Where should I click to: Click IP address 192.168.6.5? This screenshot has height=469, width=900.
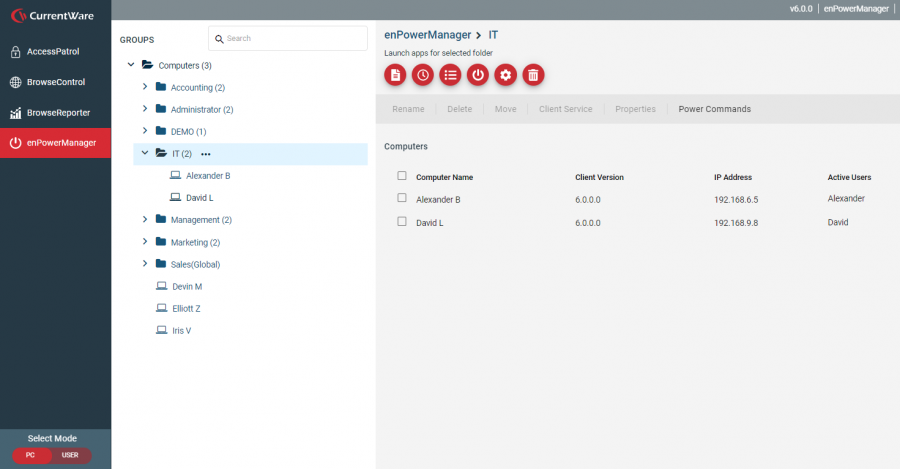[x=736, y=200]
